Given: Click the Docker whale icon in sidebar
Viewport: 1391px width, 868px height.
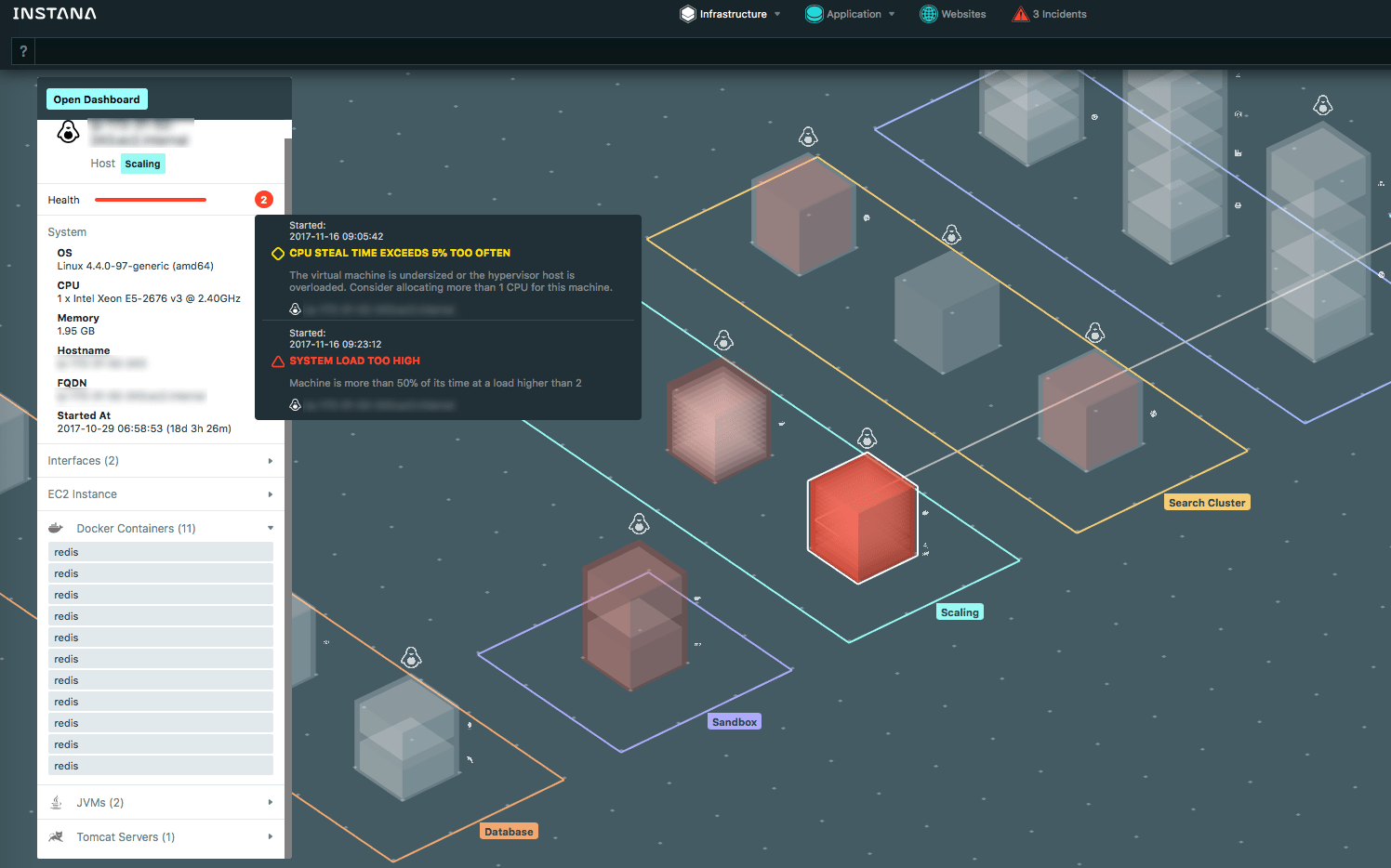Looking at the screenshot, I should pos(56,528).
